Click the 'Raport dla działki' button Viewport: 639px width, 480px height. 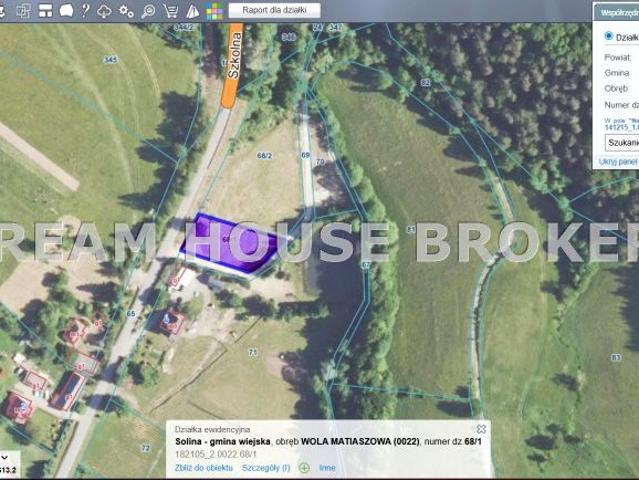pyautogui.click(x=274, y=10)
